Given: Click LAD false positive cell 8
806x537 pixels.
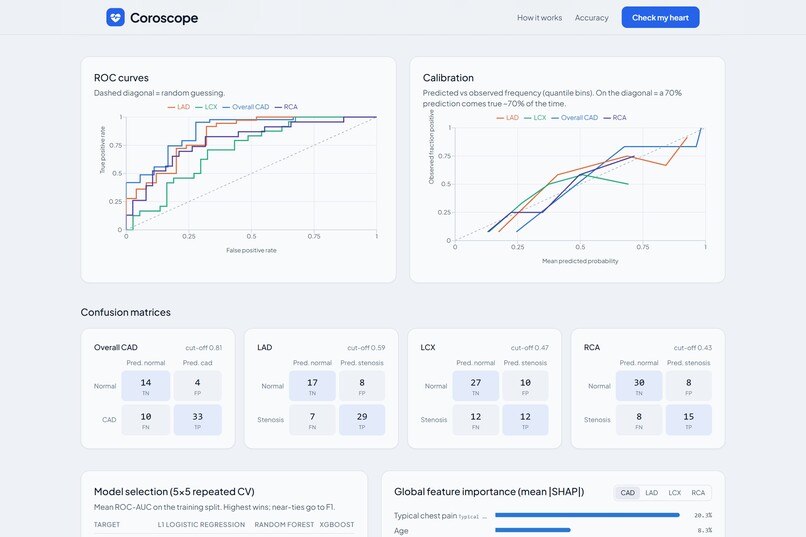Looking at the screenshot, I should pyautogui.click(x=362, y=386).
